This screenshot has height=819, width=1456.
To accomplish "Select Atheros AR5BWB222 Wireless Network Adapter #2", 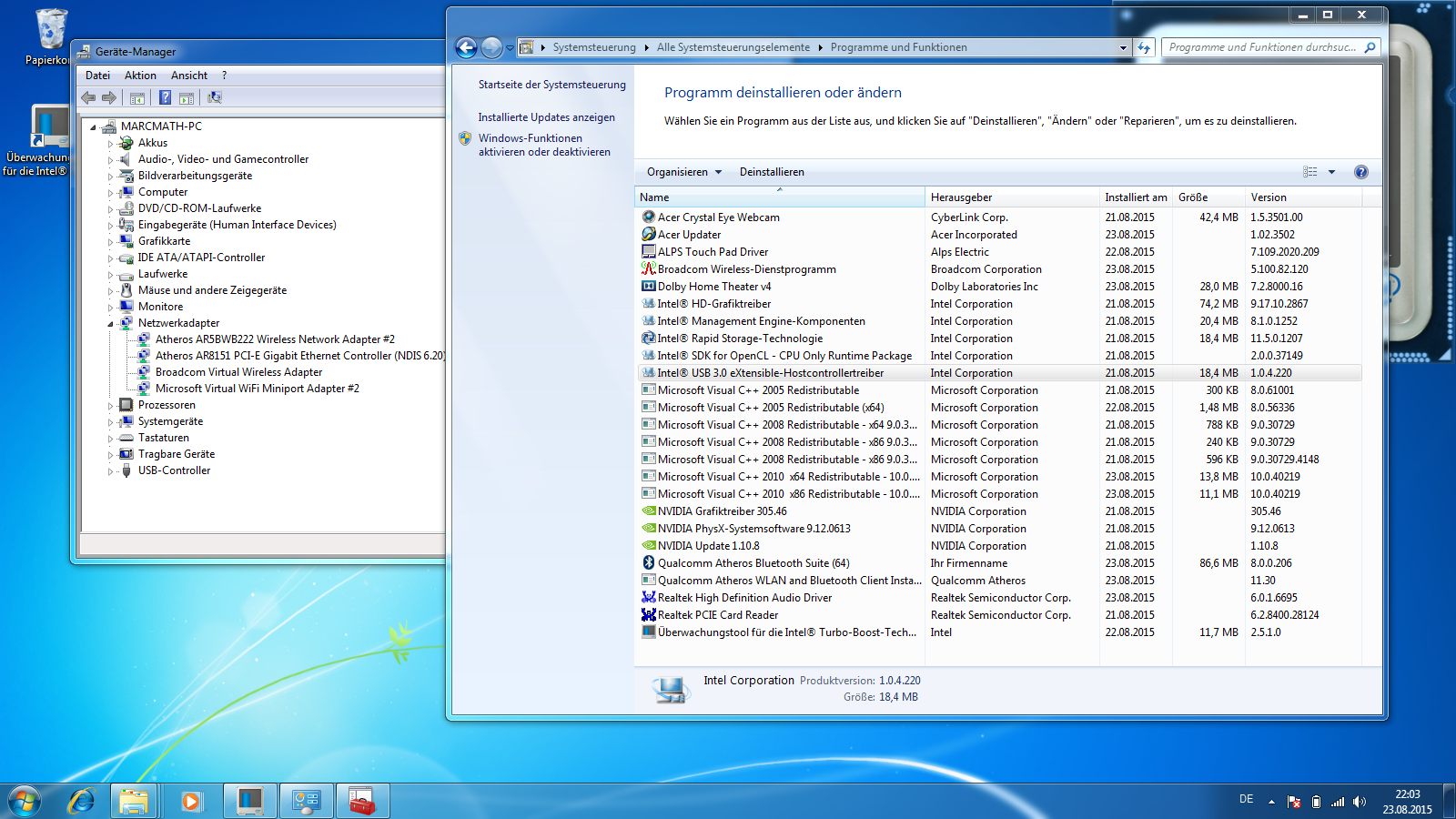I will coord(275,339).
